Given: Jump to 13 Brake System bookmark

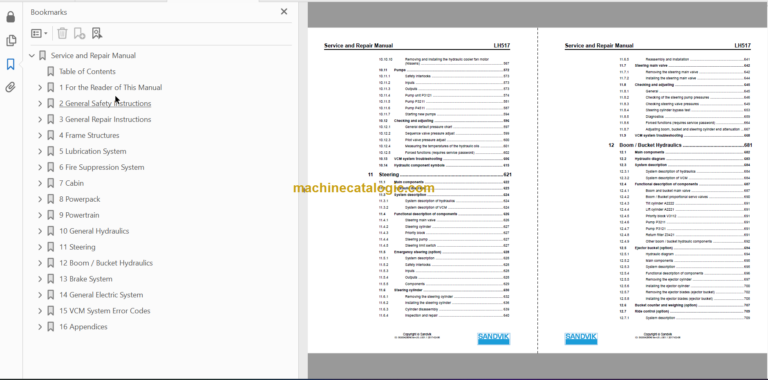Looking at the screenshot, I should click(86, 279).
